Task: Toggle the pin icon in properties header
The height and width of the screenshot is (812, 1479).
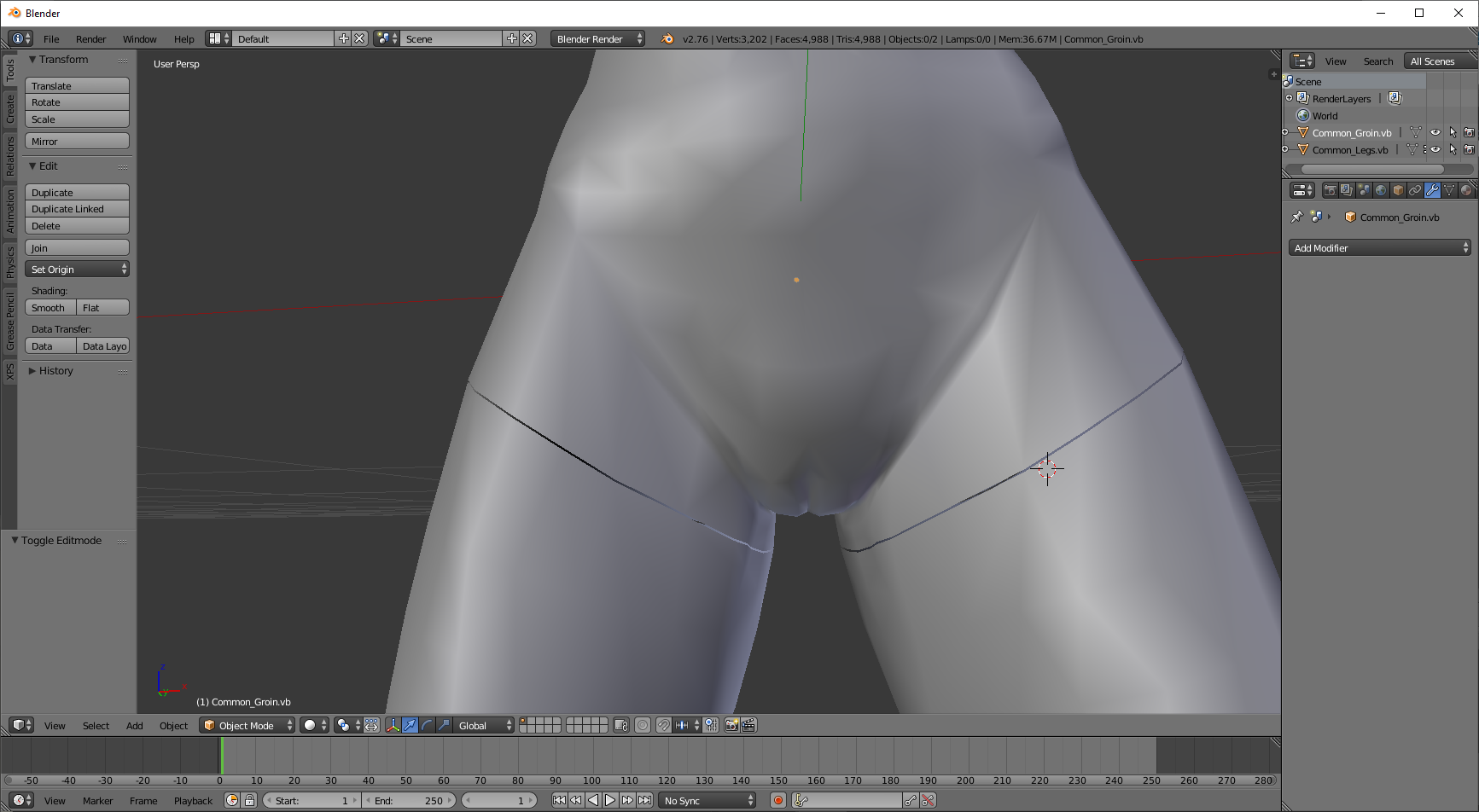Action: [x=1296, y=217]
